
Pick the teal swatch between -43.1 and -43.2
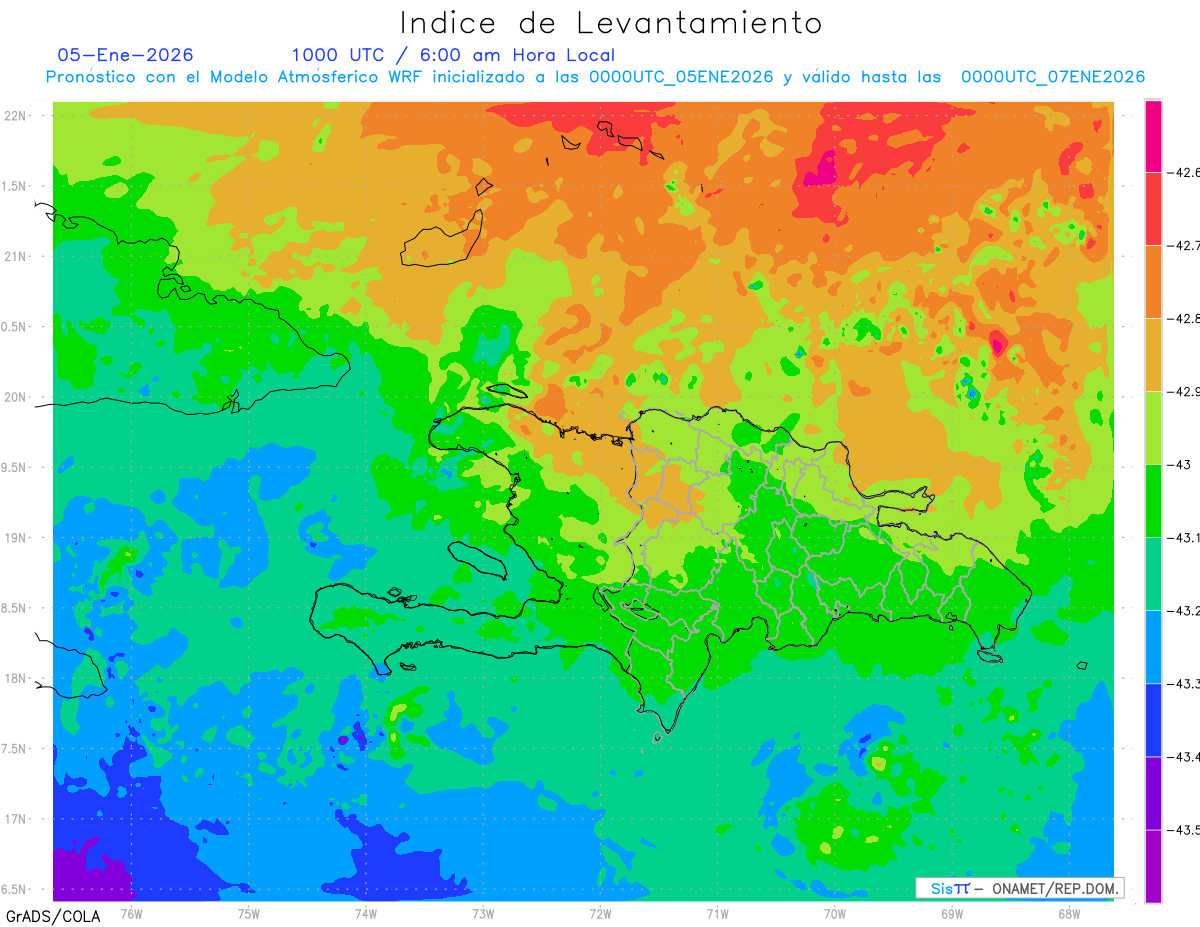coord(1153,573)
